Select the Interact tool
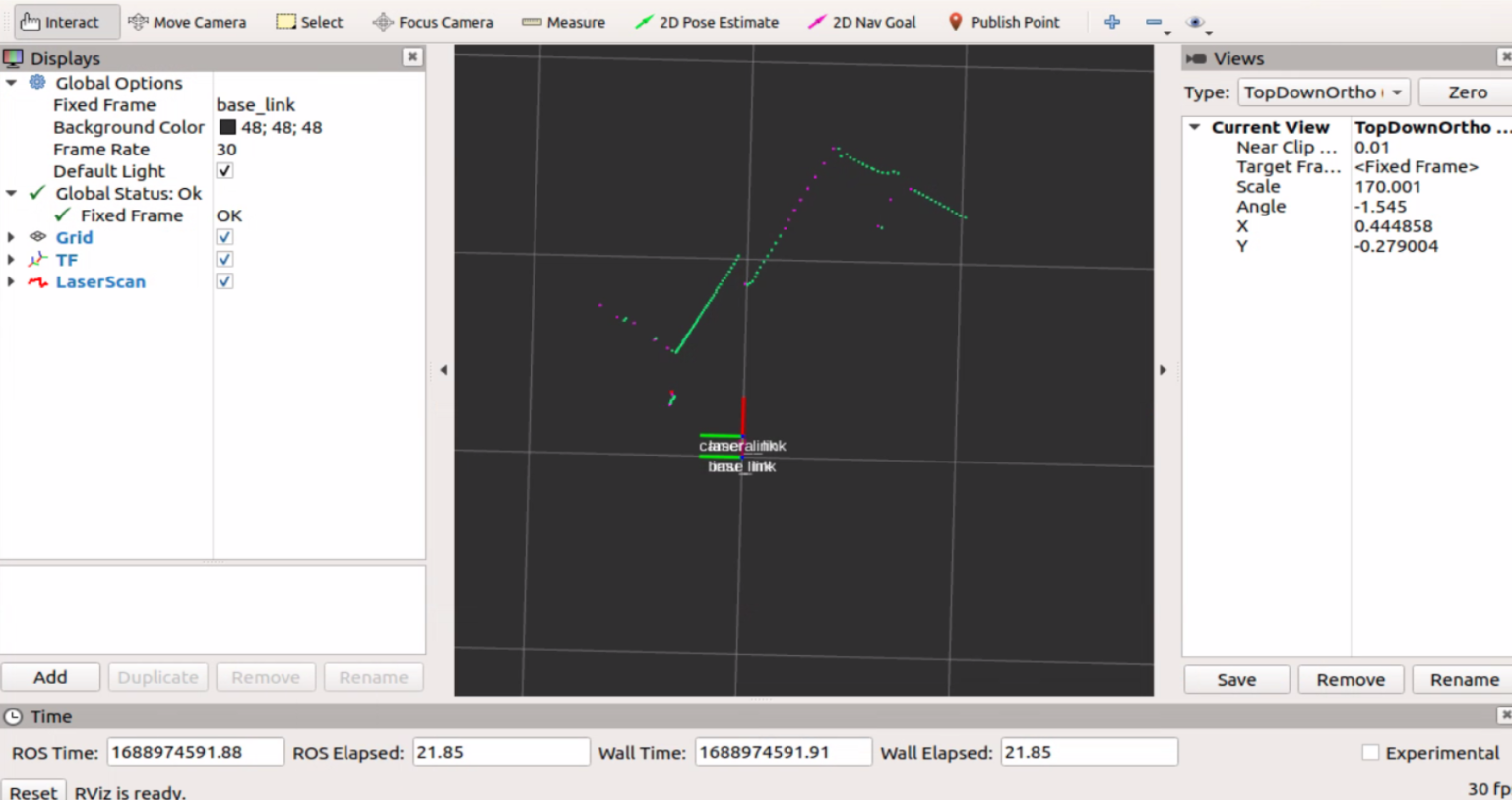This screenshot has width=1512, height=800. pos(61,22)
